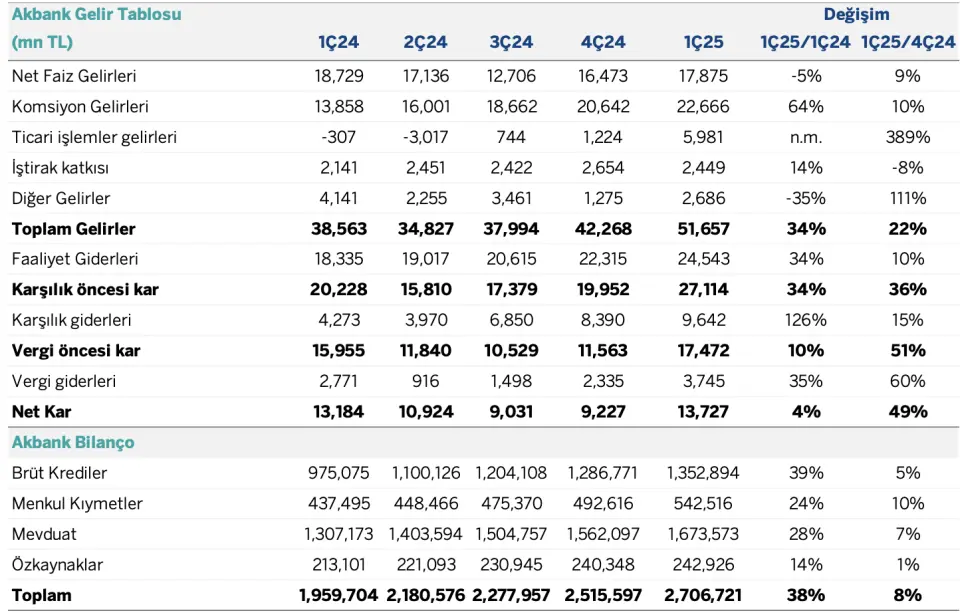Select the 4Ç24 column header
Viewport: 960px width, 613px height.
(603, 42)
